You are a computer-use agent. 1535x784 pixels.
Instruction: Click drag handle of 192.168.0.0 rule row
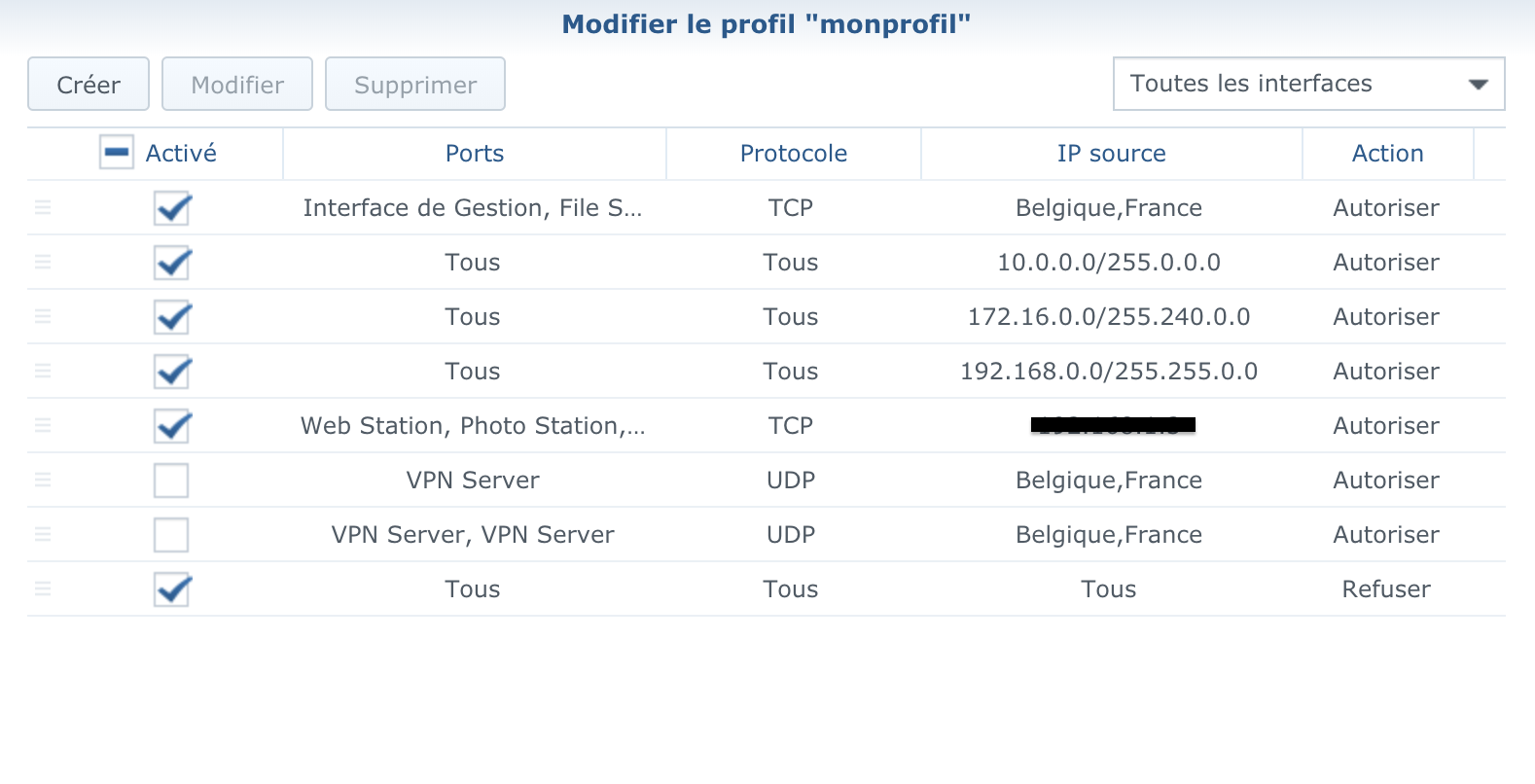(43, 371)
